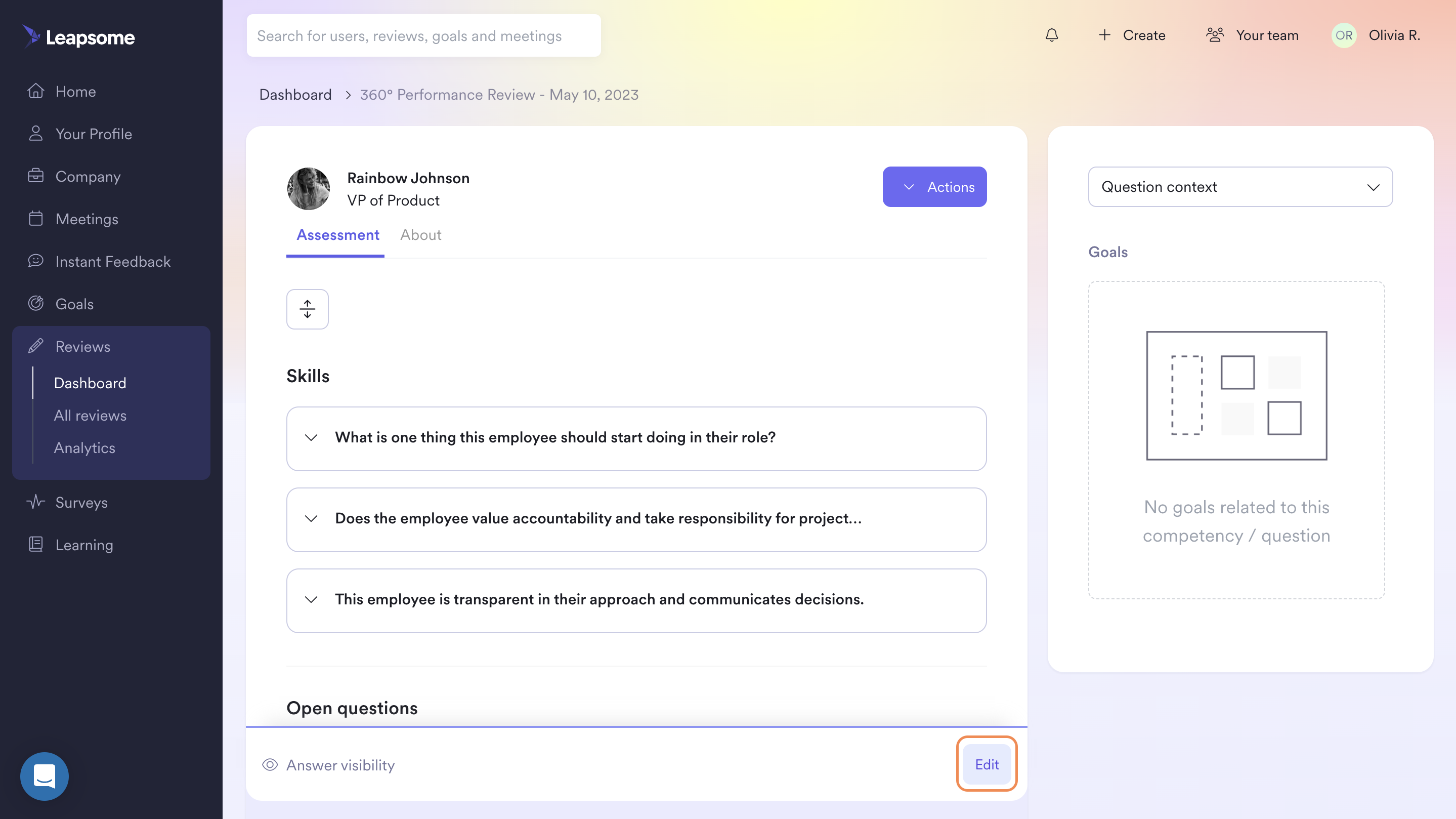Click the VP of Product title text
Viewport: 1456px width, 819px height.
click(x=393, y=200)
